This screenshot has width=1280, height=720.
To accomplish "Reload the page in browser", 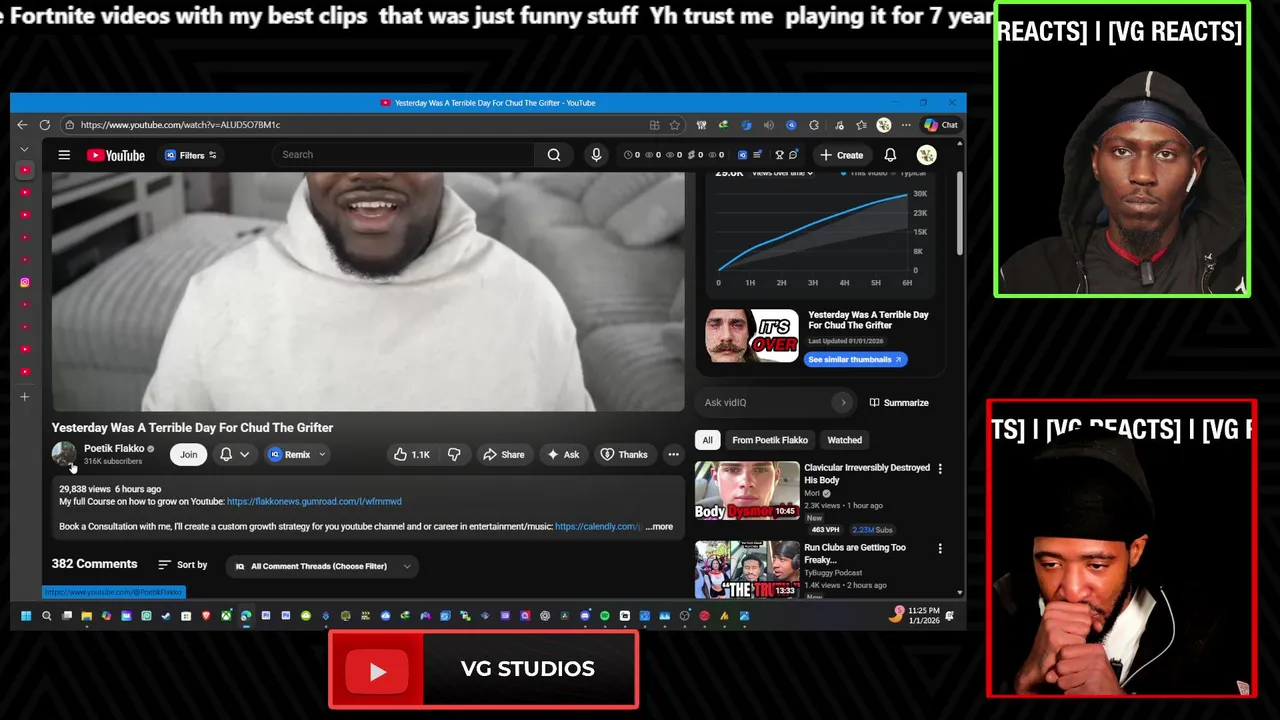I will point(45,125).
